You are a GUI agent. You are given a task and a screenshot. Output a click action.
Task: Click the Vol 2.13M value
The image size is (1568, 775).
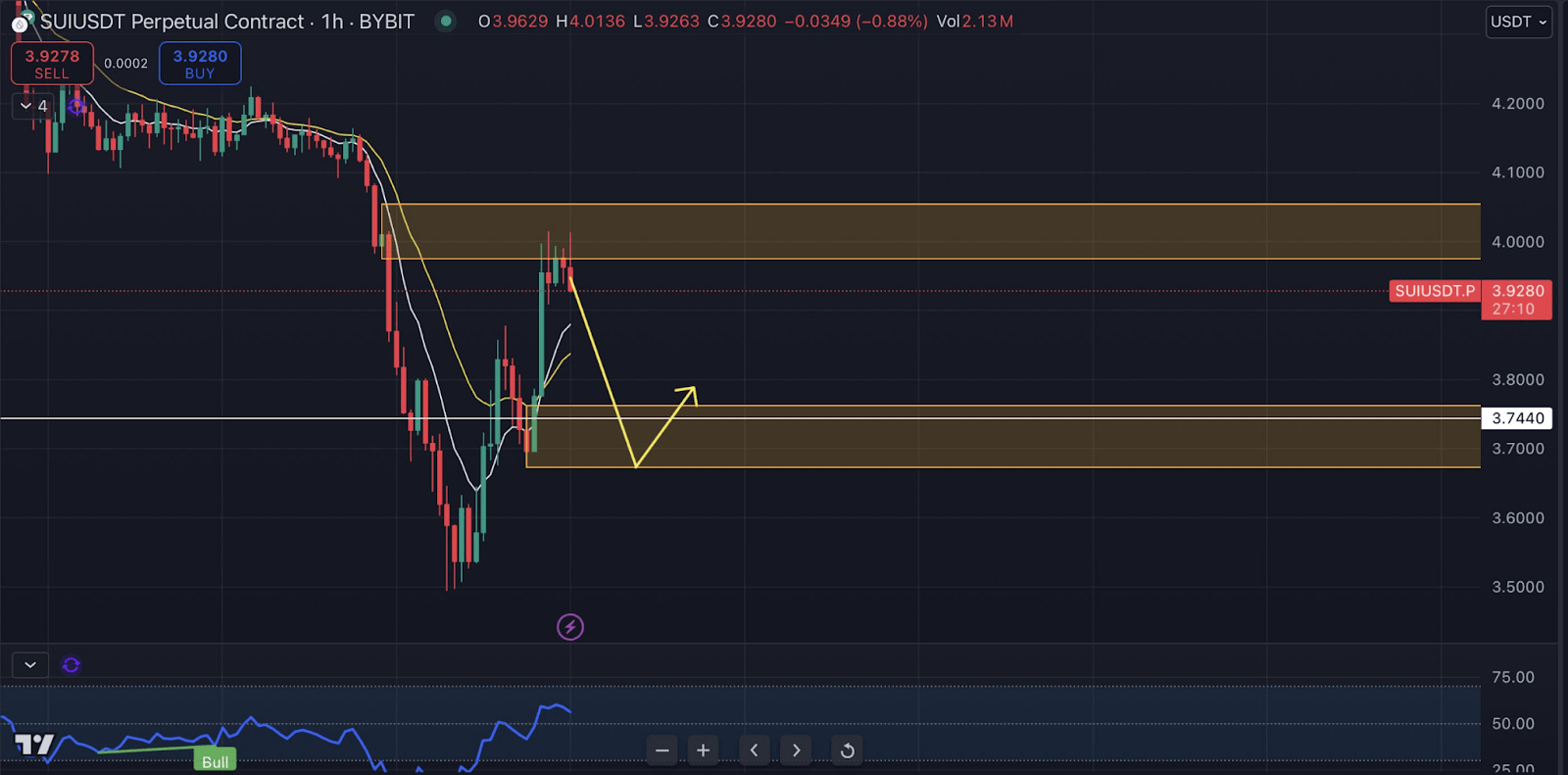pos(974,22)
